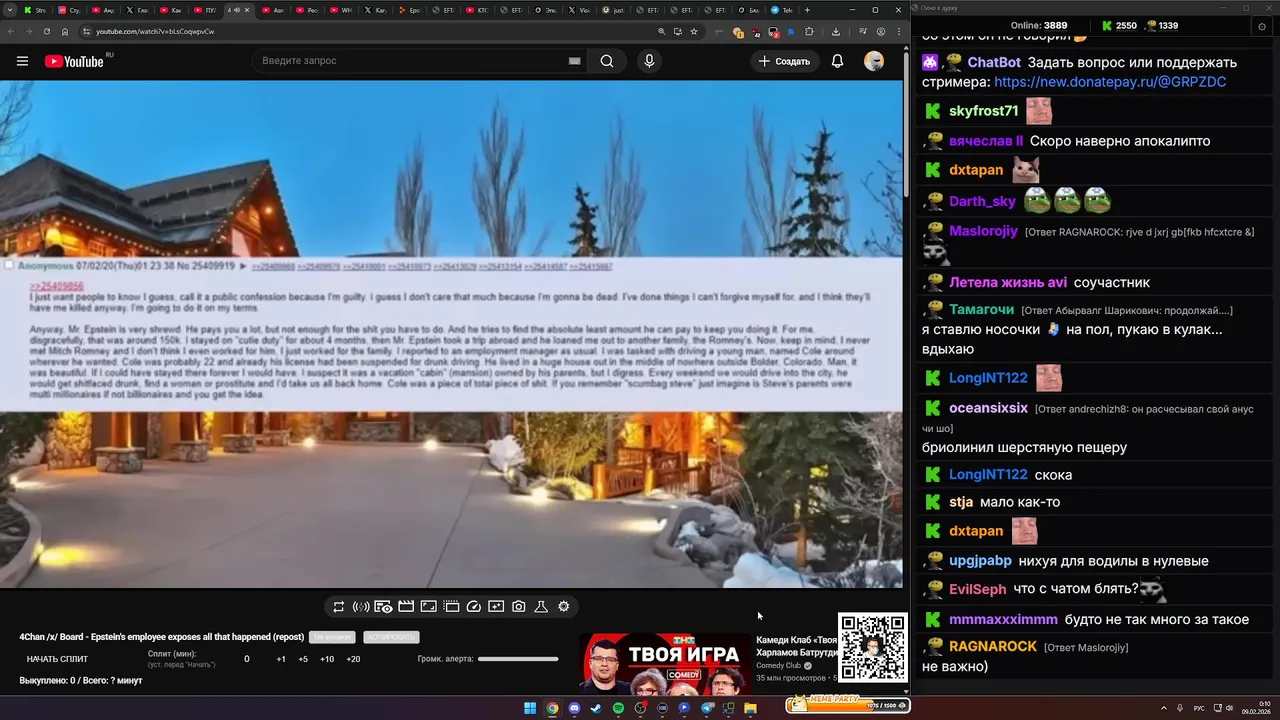Viewport: 1280px width, 720px height.
Task: Click the browser zoom magnifier in address bar
Action: [x=661, y=31]
